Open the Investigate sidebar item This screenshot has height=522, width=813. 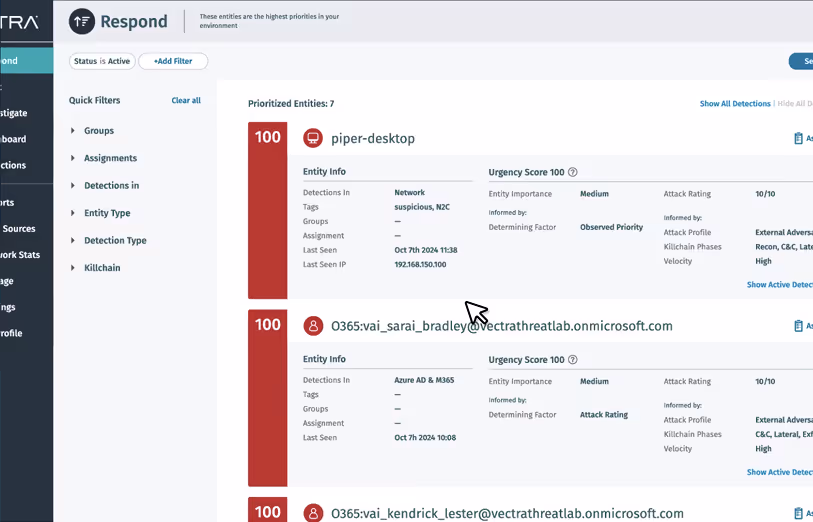pos(14,113)
